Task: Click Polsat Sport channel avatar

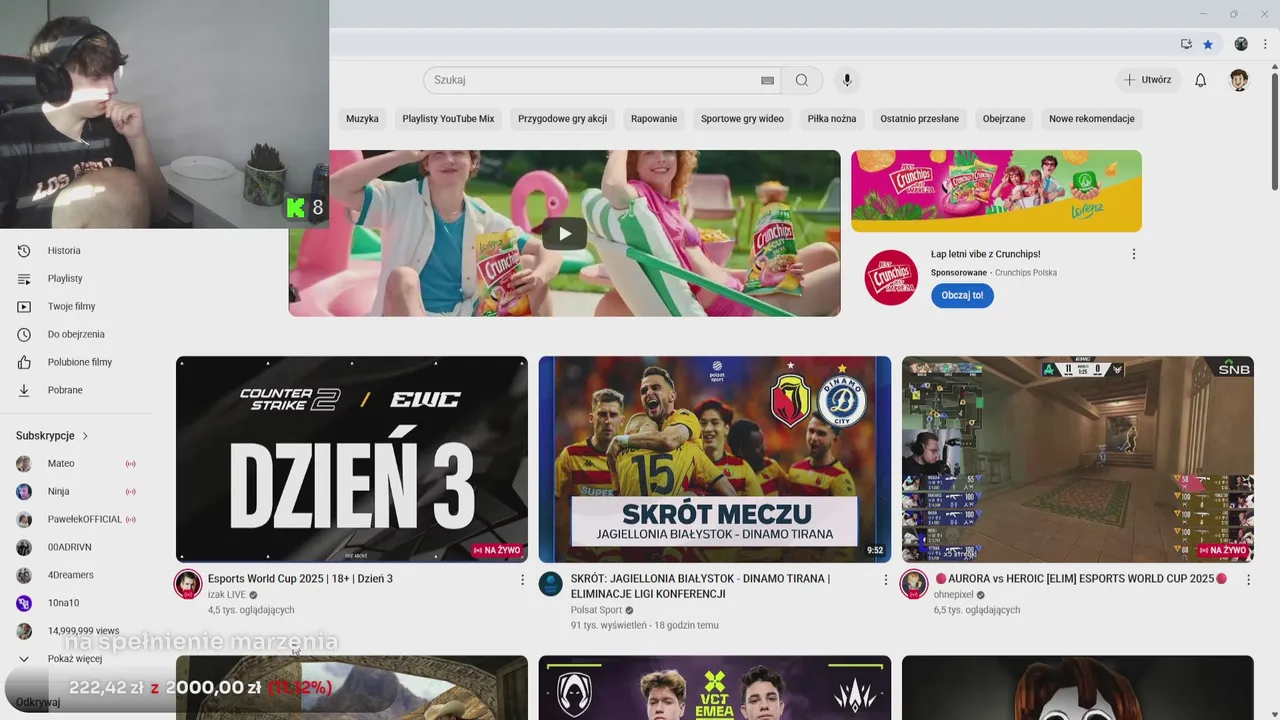Action: [551, 584]
